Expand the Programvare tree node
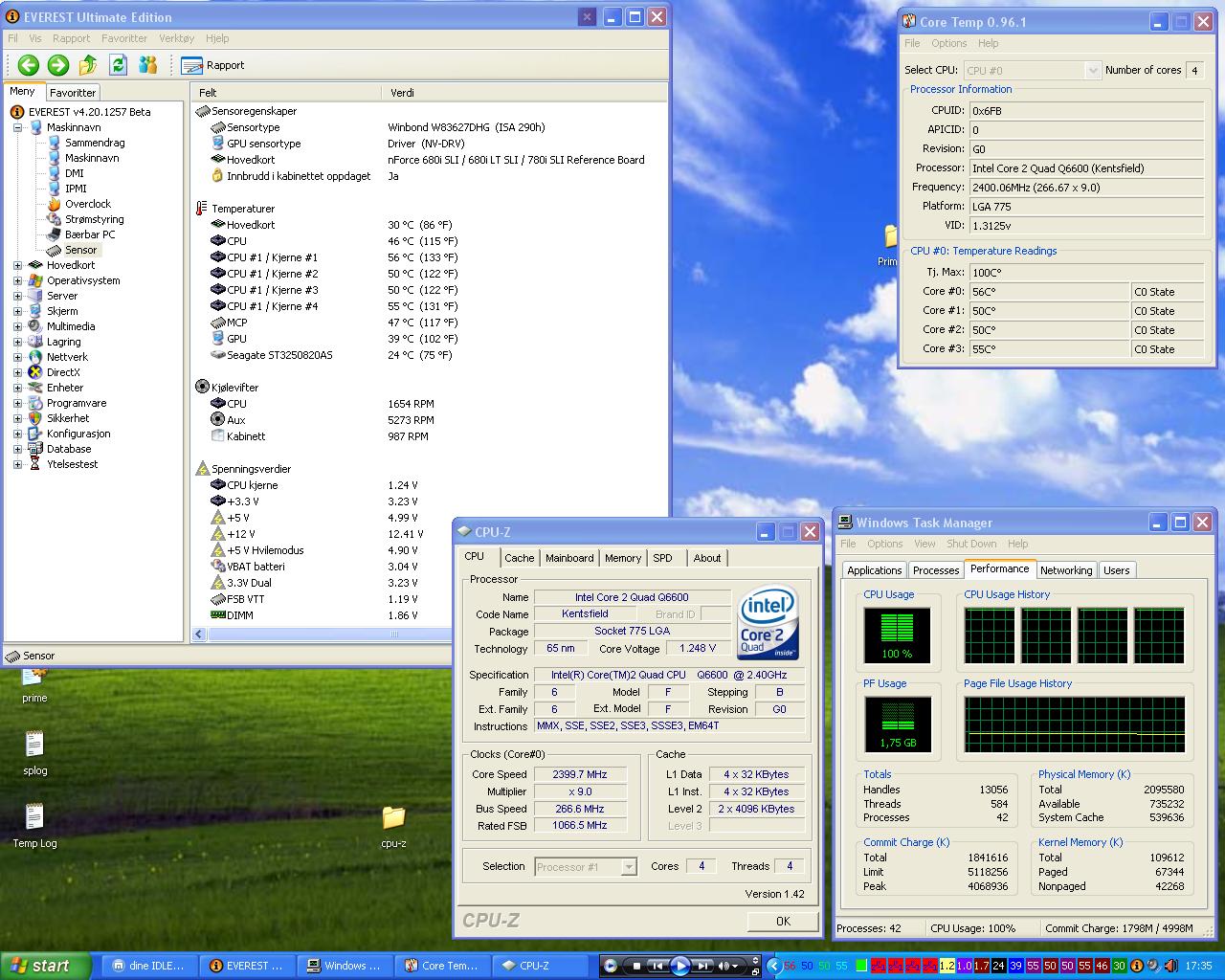The width and height of the screenshot is (1225, 980). click(x=18, y=403)
